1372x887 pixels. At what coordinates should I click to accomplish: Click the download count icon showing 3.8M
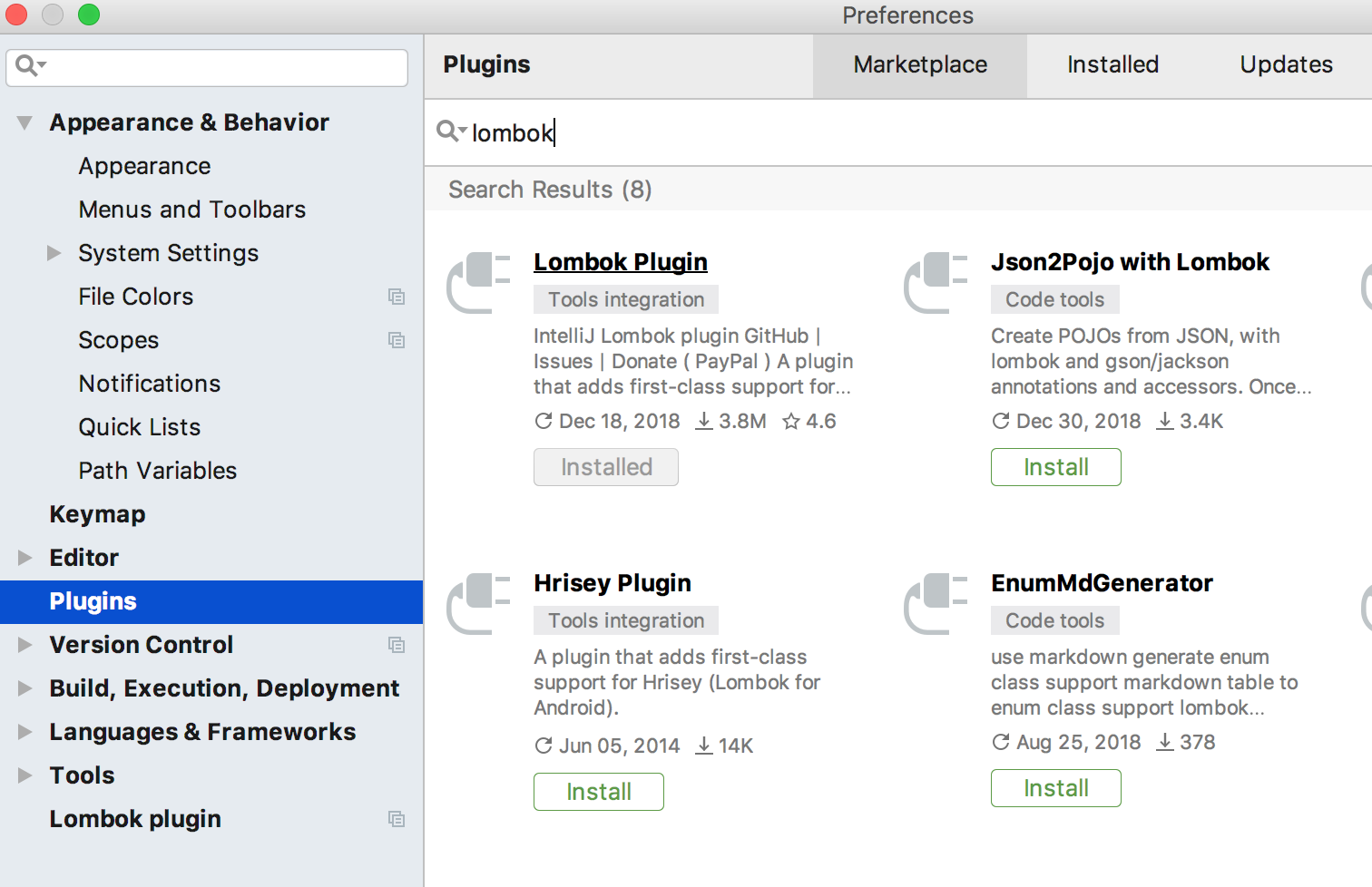tap(704, 421)
